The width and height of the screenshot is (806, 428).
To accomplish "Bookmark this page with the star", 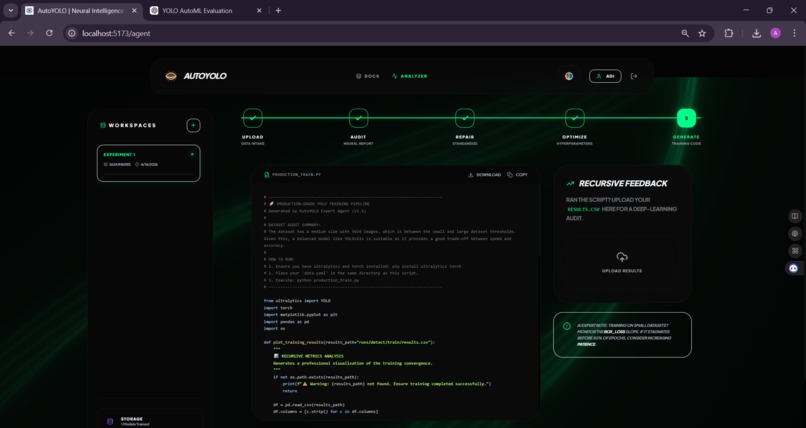I will pos(702,33).
